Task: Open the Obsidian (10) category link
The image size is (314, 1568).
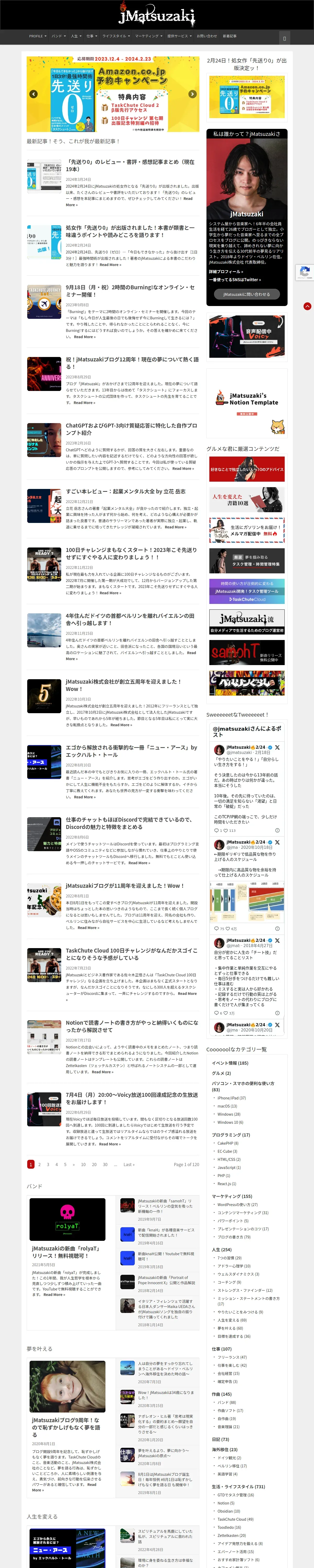Action: pos(229,1511)
